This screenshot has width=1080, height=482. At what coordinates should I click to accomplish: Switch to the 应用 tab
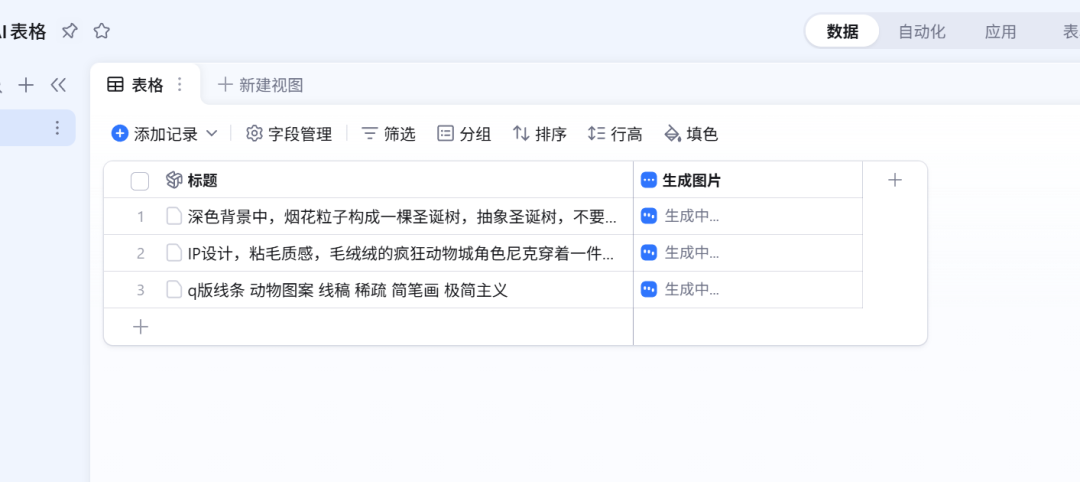point(1000,32)
